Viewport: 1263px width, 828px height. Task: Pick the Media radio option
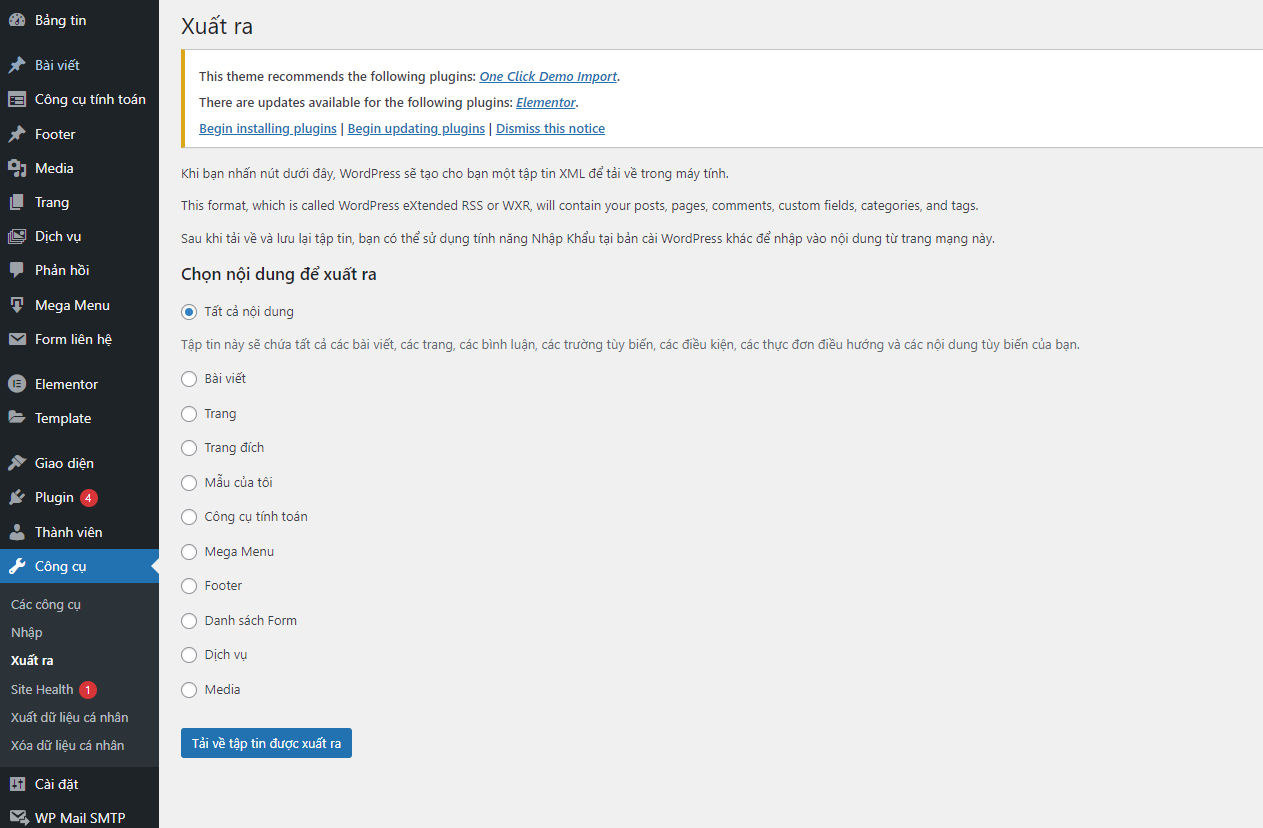point(189,690)
